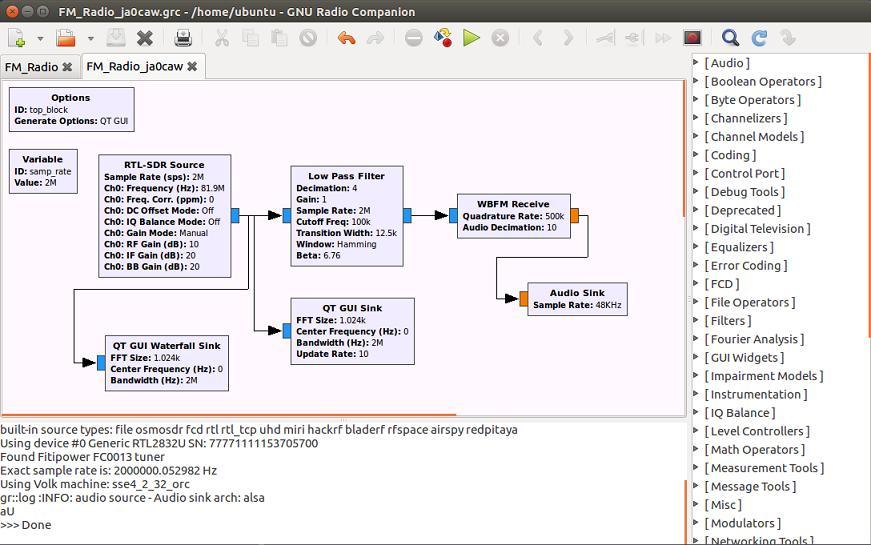Expand the [Audio] block category
Screen dimensions: 871x545
click(x=695, y=62)
